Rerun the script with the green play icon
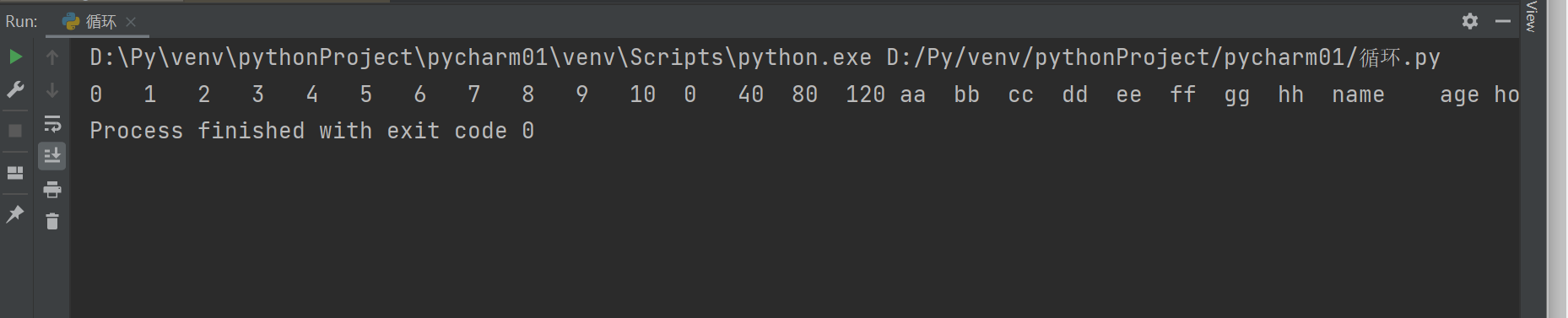Viewport: 1568px width, 318px height. coord(15,57)
